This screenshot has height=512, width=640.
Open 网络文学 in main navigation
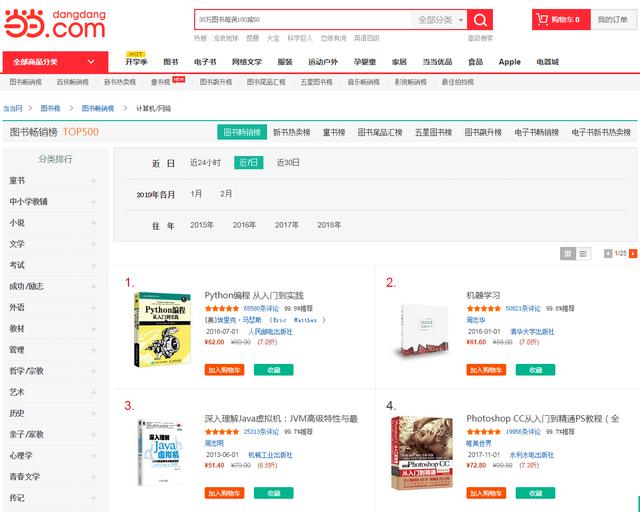coord(247,62)
